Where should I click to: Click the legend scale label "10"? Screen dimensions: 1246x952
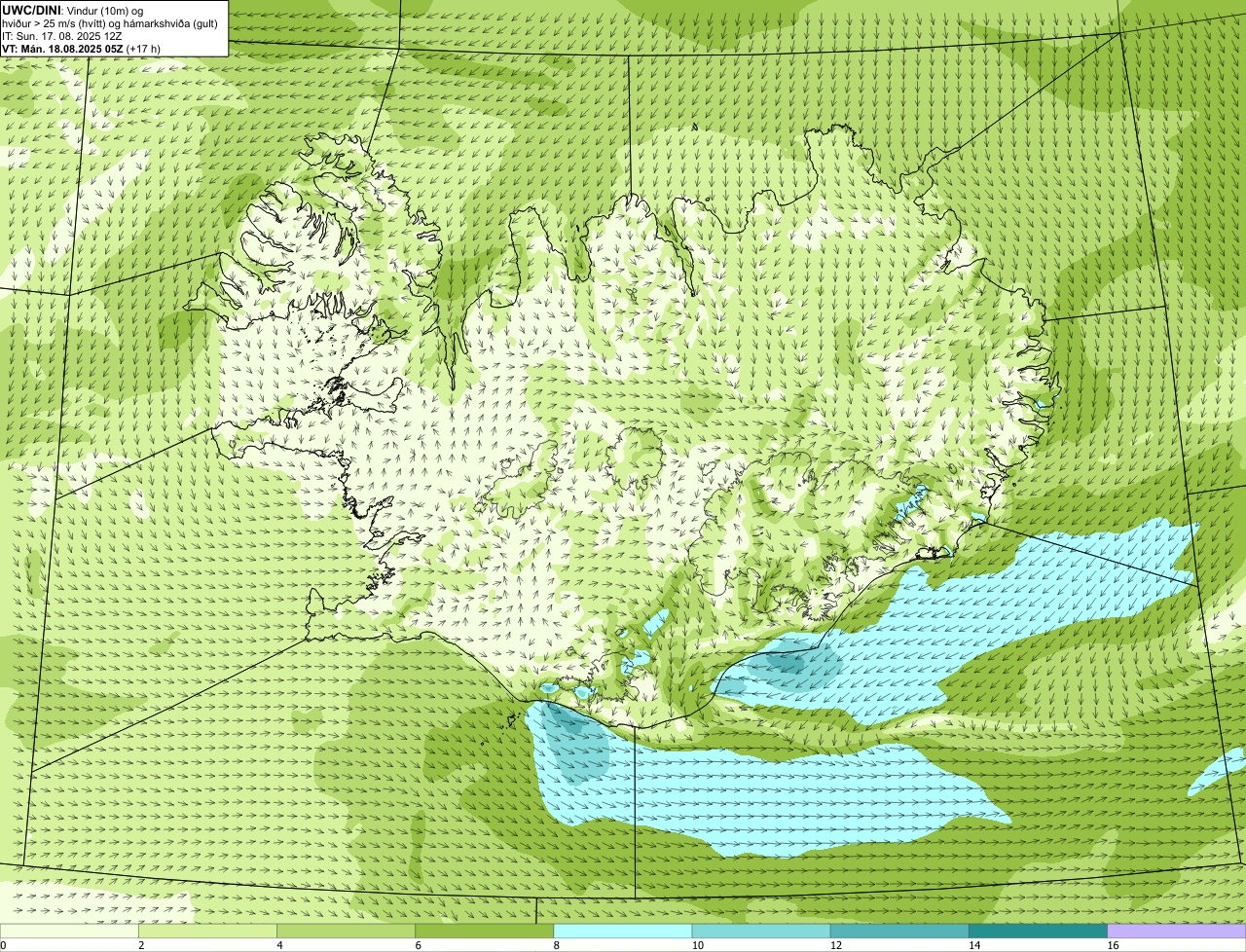point(697,945)
